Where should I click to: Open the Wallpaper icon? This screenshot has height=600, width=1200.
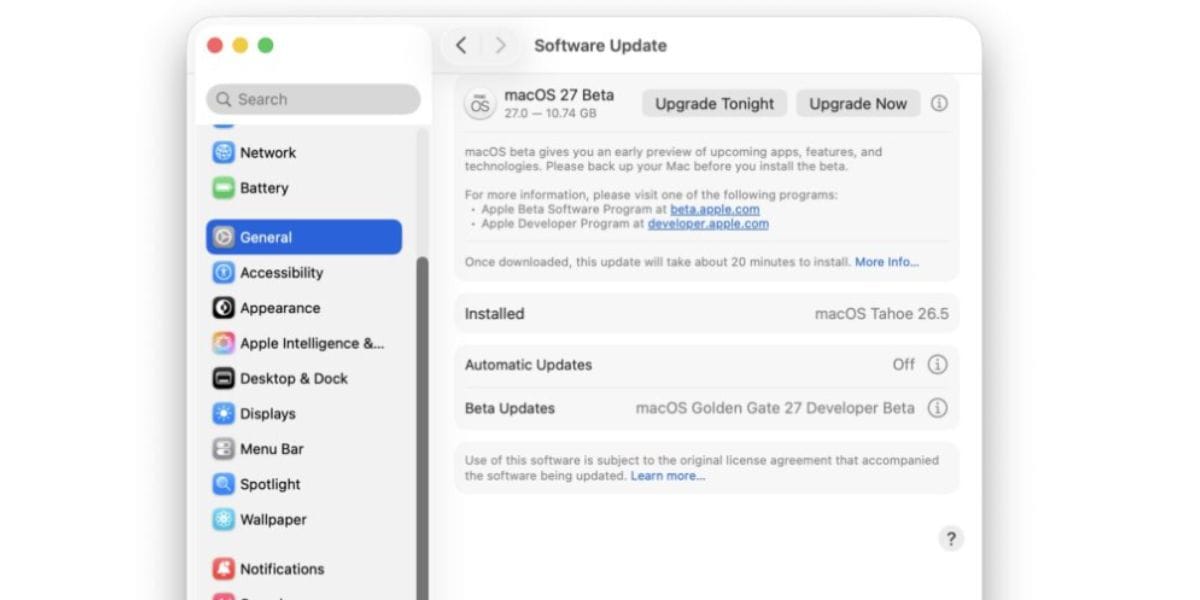coord(223,520)
